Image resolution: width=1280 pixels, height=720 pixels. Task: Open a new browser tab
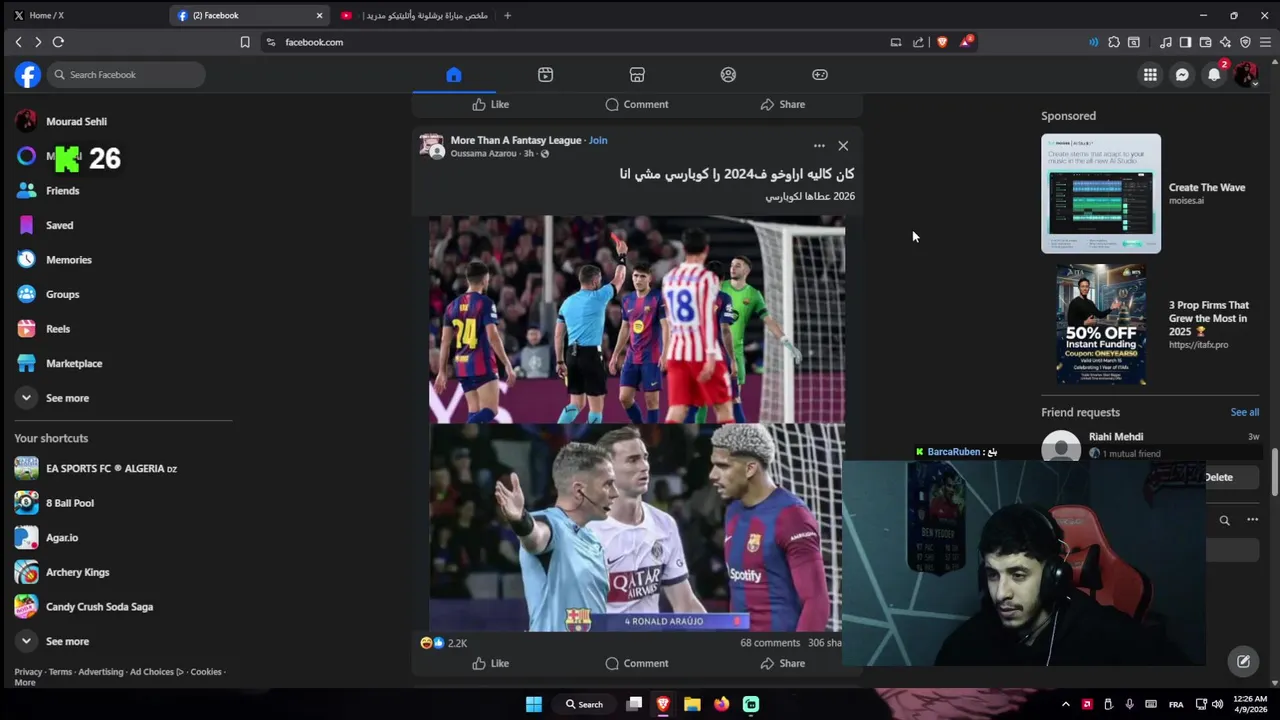pyautogui.click(x=507, y=15)
